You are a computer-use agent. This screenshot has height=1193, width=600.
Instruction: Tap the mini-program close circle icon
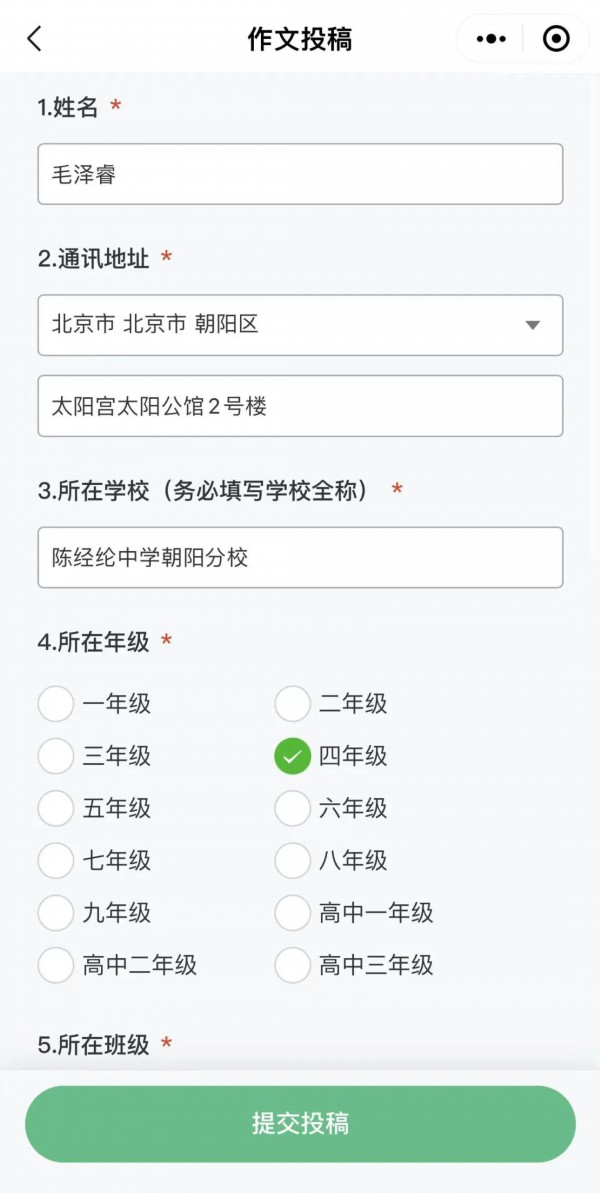(556, 39)
